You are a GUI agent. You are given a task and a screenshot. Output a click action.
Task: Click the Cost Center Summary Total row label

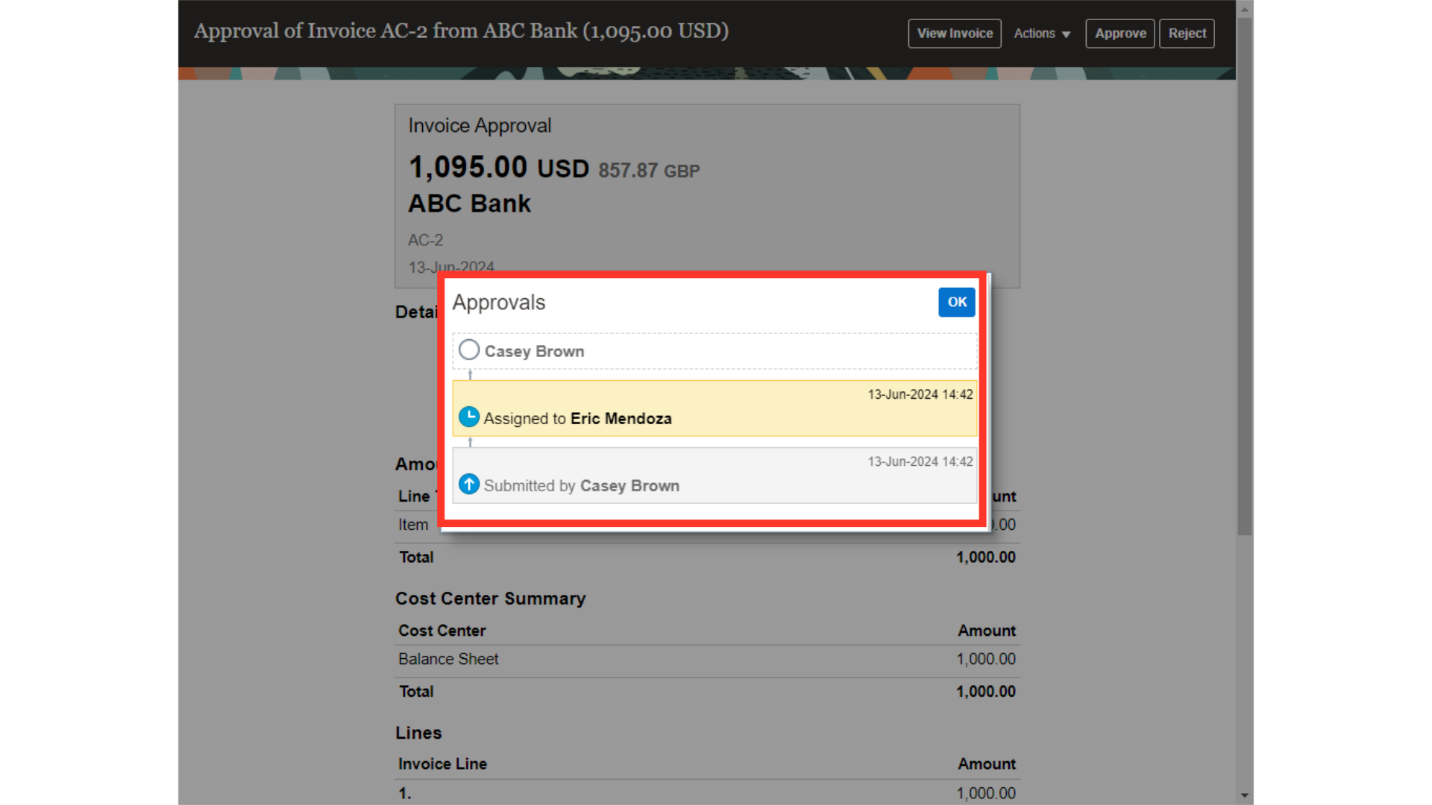tap(416, 691)
